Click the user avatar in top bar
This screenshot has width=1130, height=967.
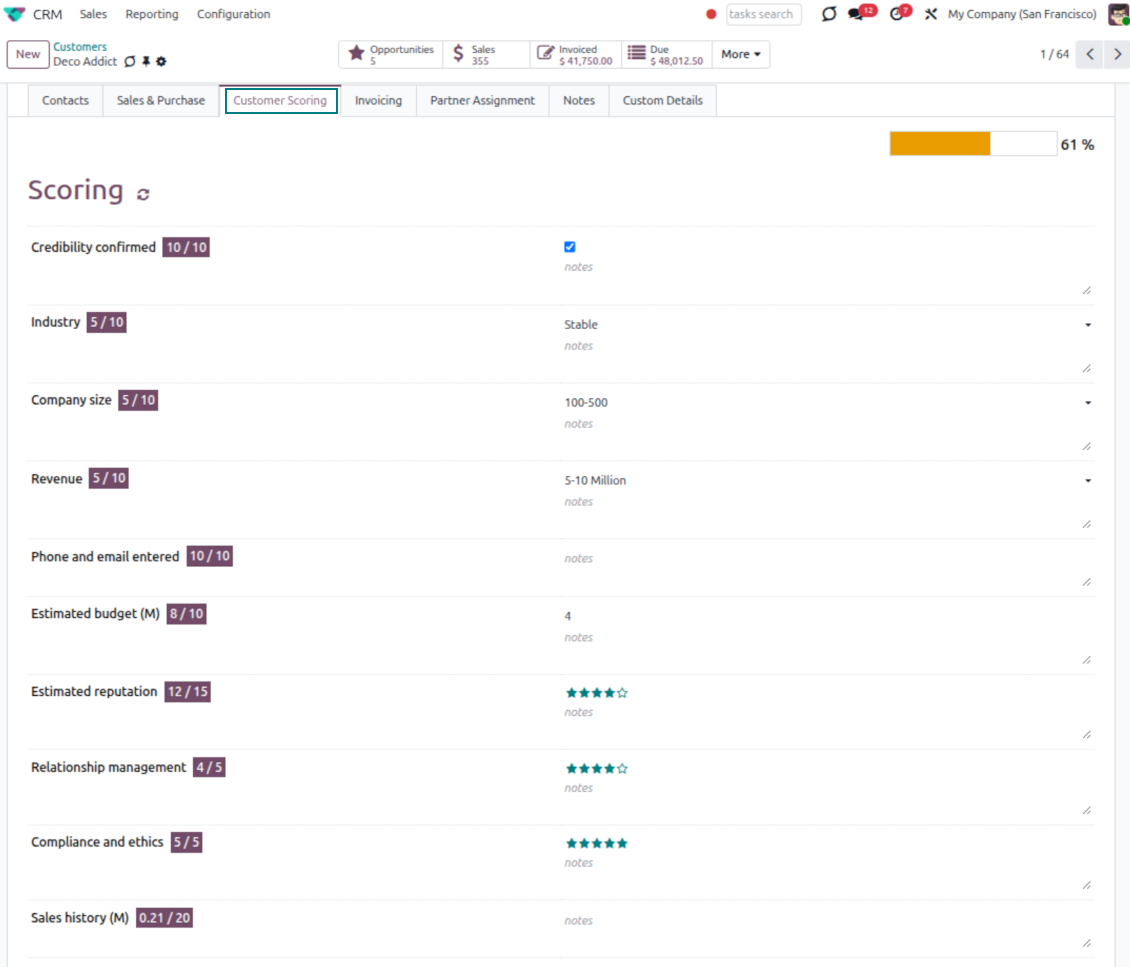1117,14
